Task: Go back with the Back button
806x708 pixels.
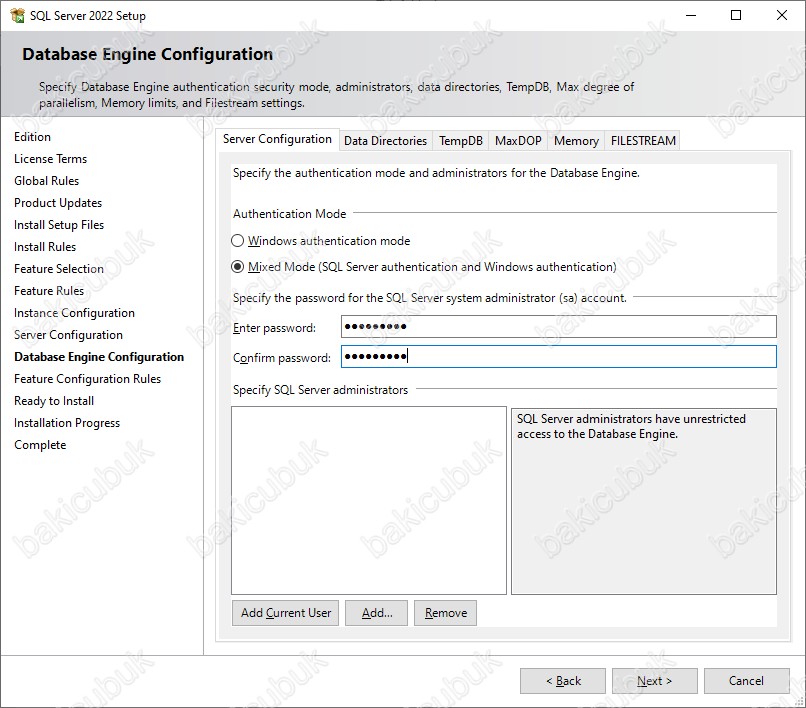Action: pyautogui.click(x=563, y=681)
